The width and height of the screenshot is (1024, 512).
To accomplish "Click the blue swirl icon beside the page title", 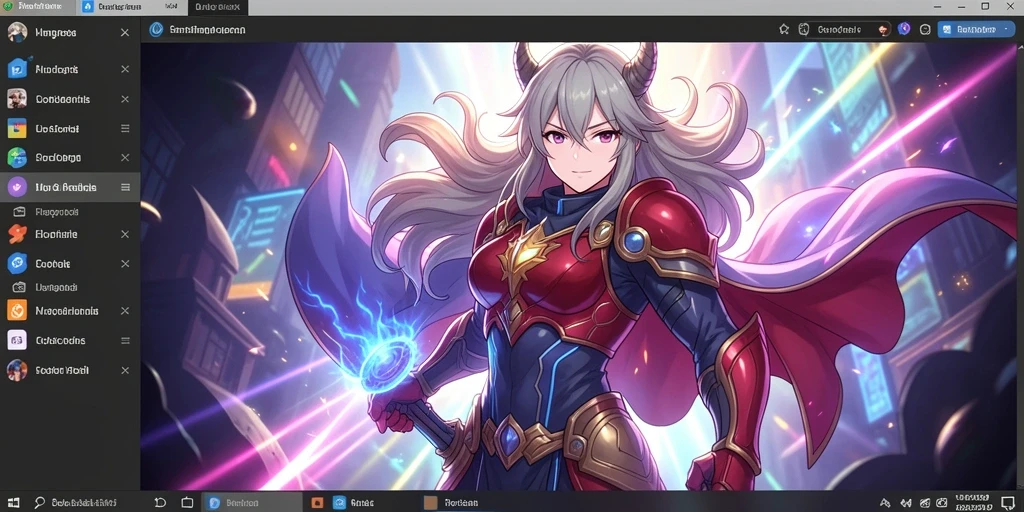I will tap(156, 29).
